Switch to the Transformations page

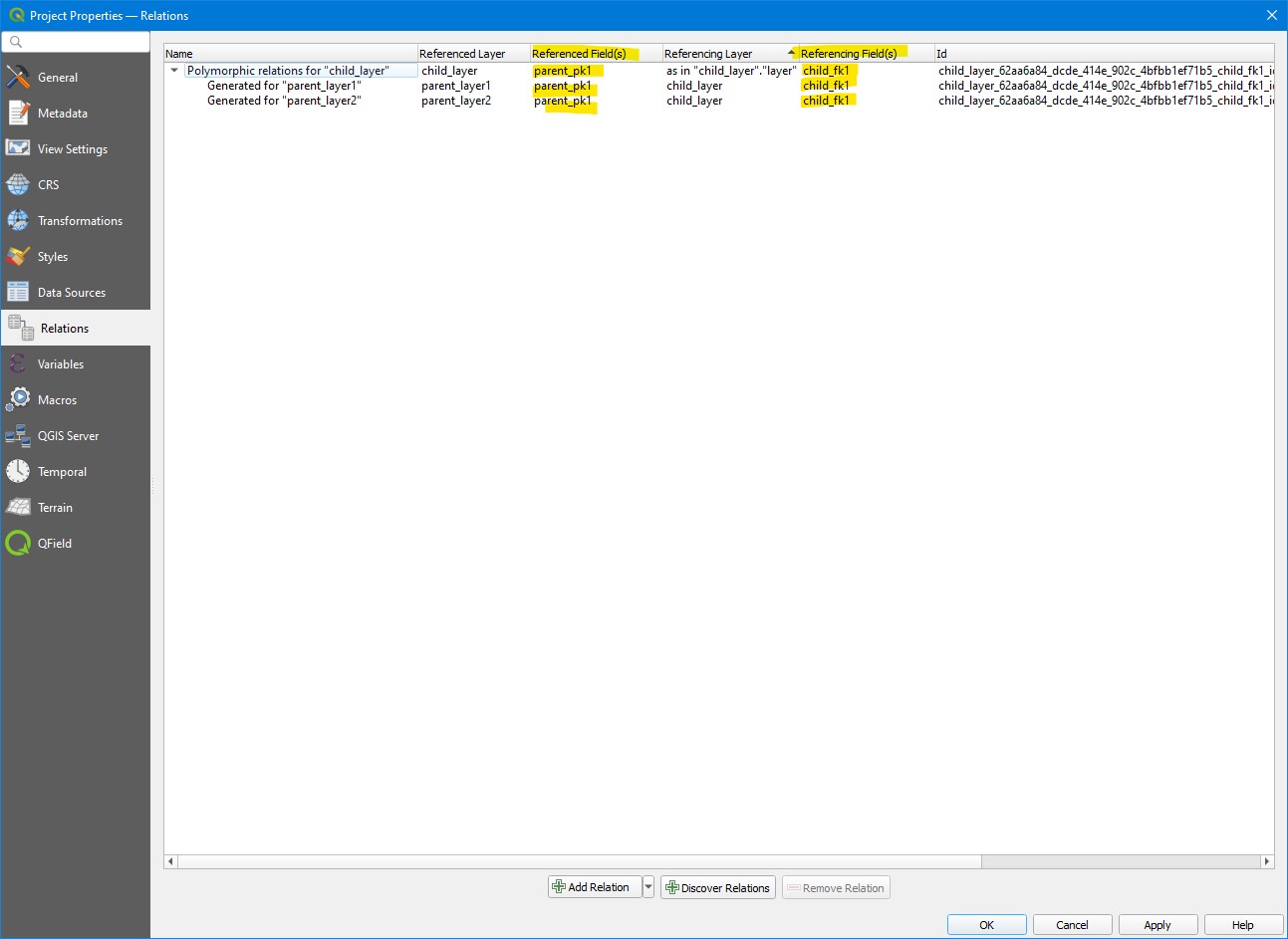pos(80,220)
